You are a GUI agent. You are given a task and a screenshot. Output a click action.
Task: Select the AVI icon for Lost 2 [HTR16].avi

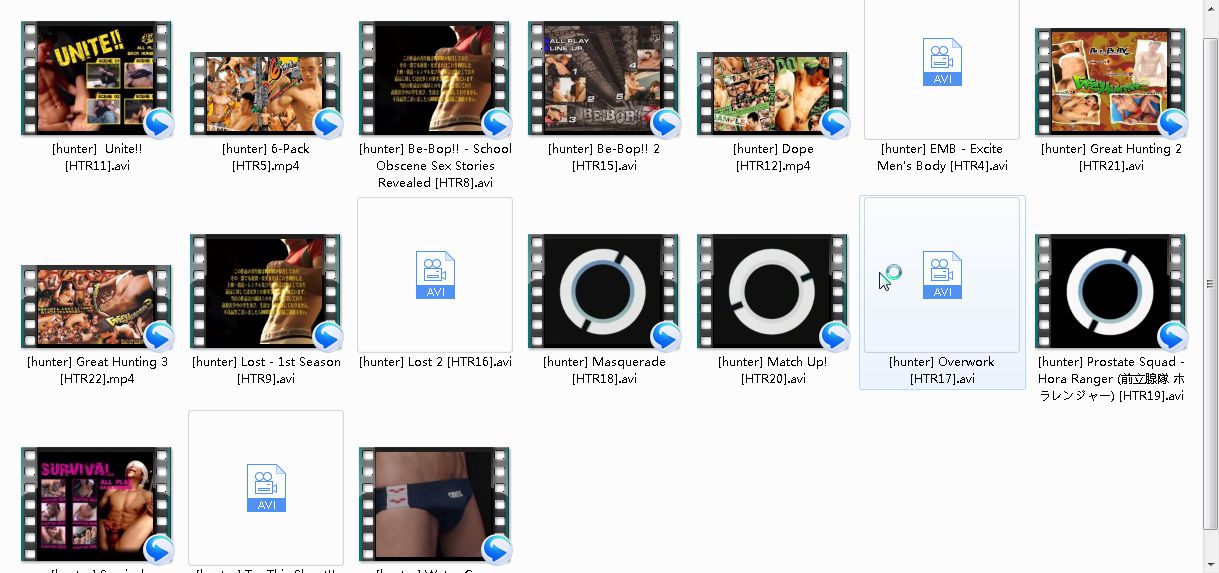coord(435,275)
